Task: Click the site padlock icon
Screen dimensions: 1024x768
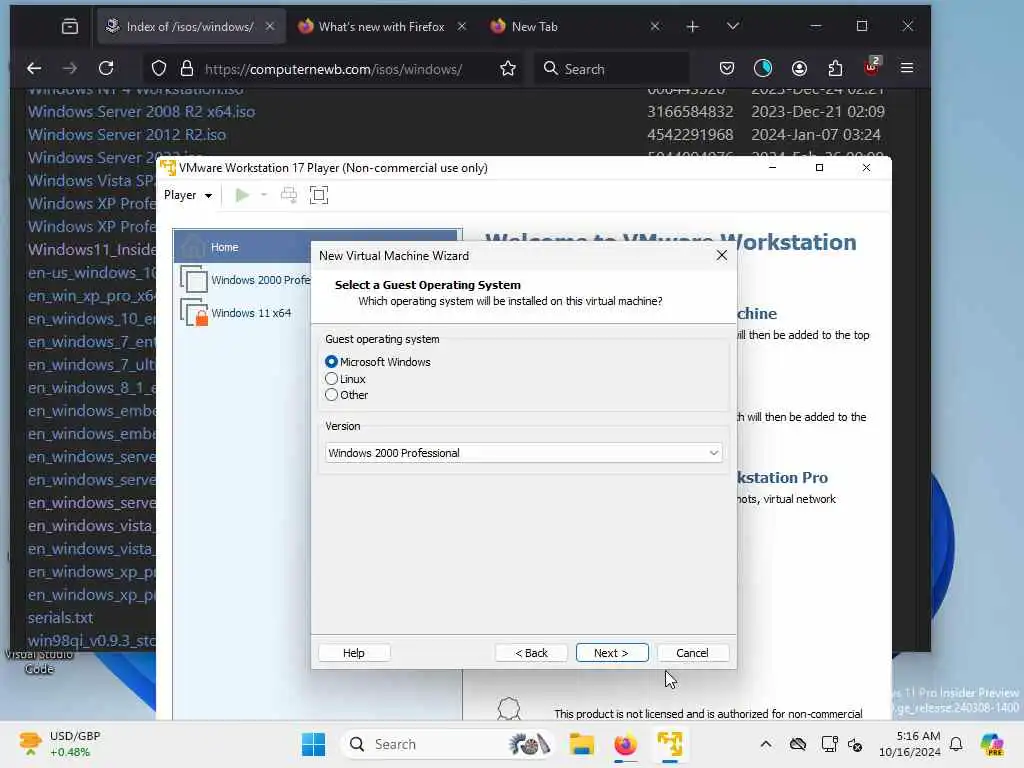Action: [x=187, y=69]
